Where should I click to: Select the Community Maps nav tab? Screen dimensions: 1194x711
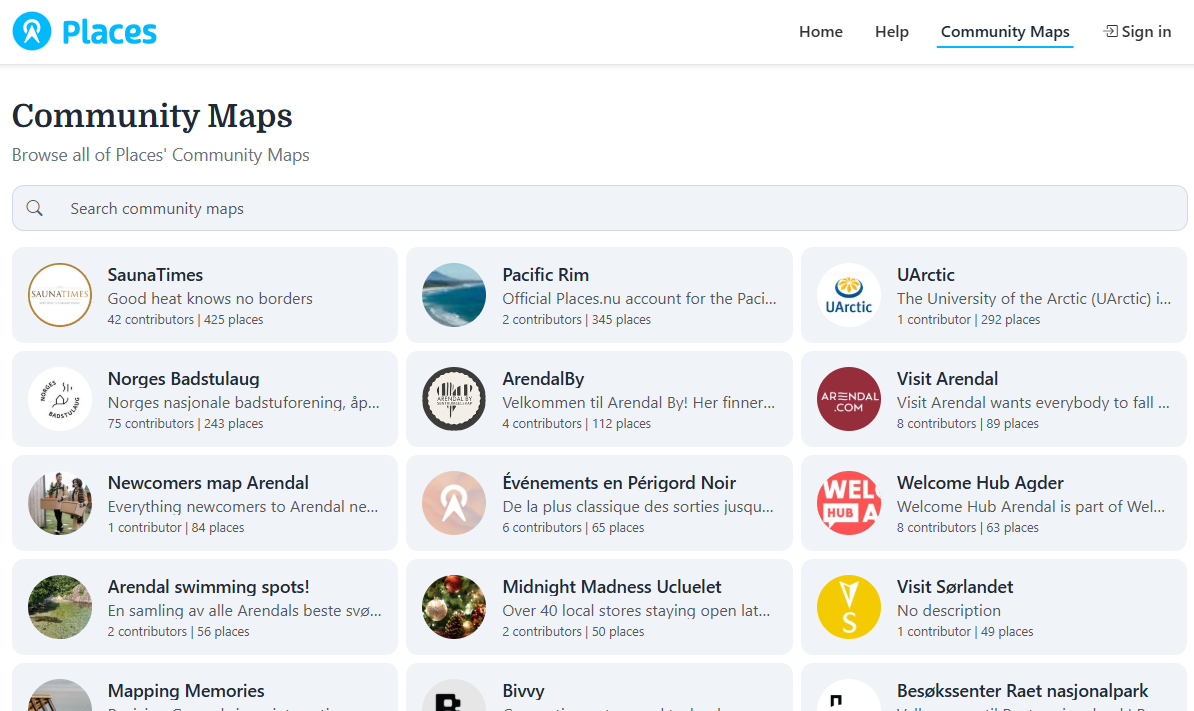[1005, 31]
